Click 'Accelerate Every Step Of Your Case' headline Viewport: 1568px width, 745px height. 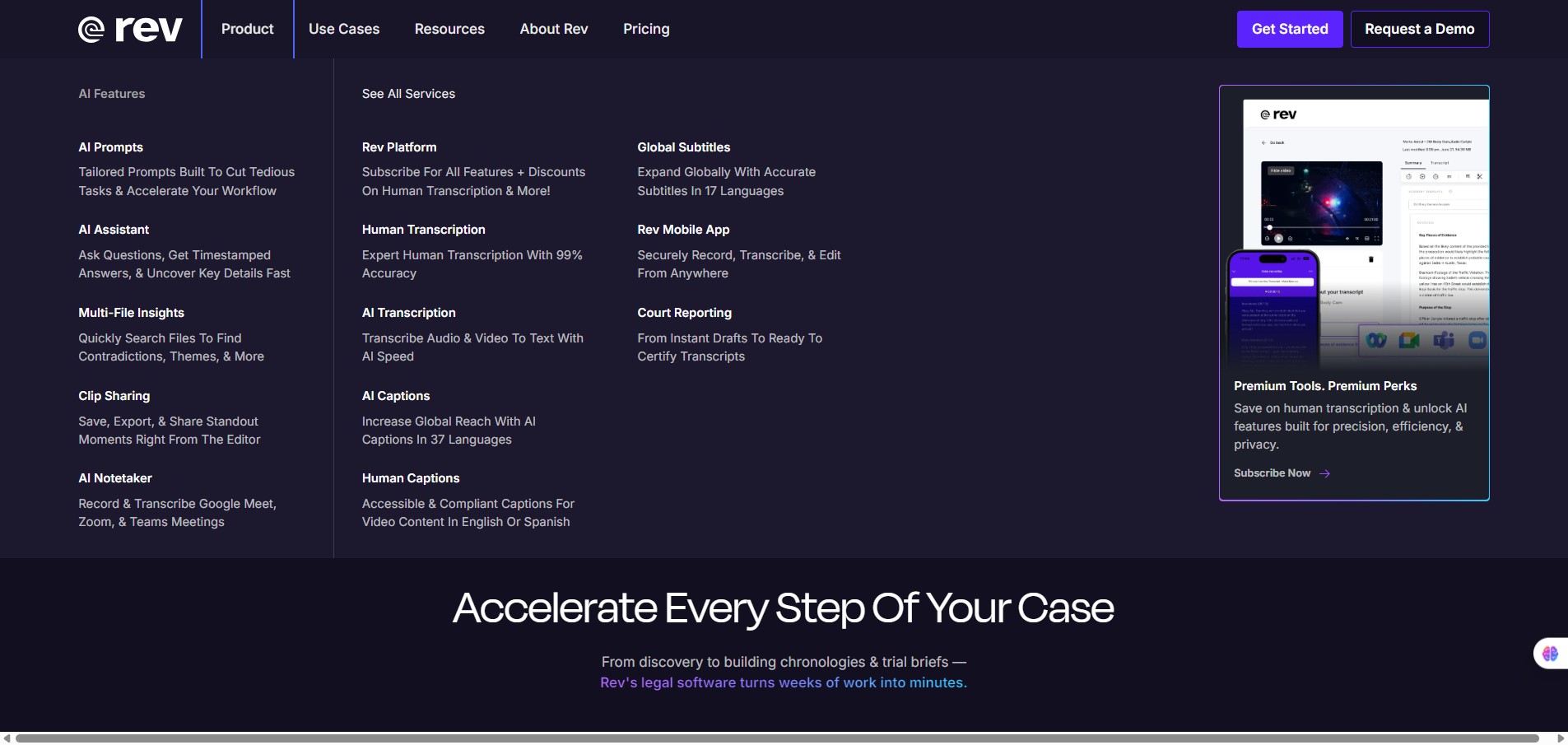point(783,608)
